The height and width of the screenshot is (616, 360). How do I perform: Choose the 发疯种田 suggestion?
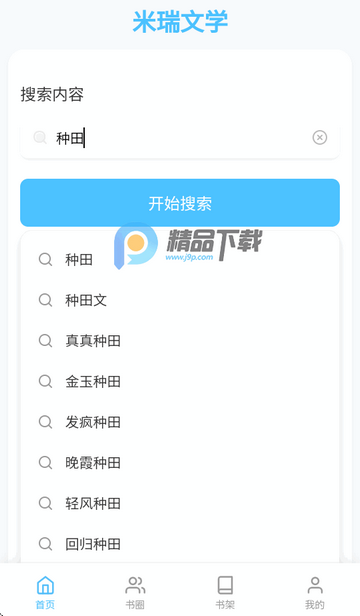tap(180, 422)
